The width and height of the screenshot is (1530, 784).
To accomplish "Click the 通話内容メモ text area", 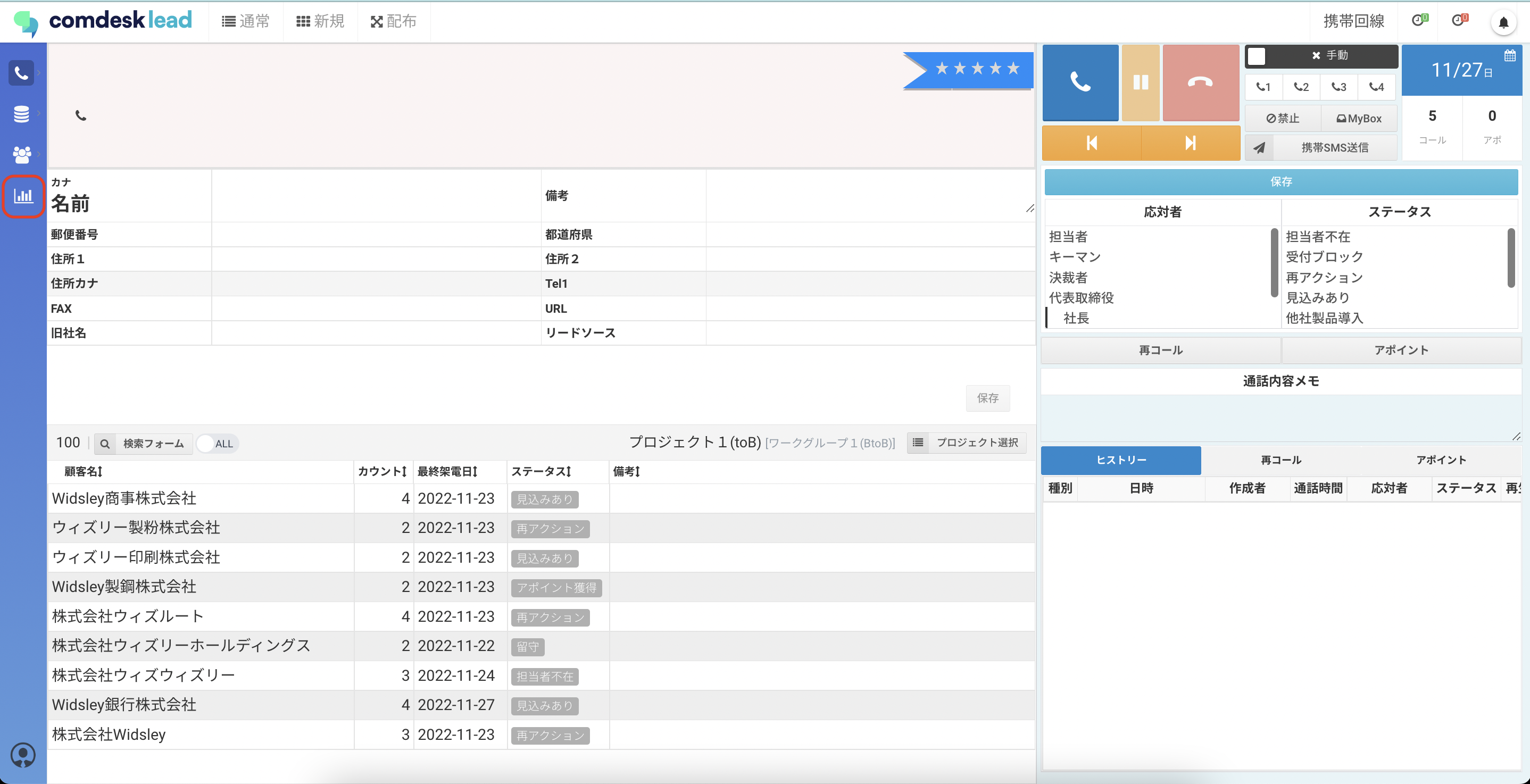I will point(1280,418).
